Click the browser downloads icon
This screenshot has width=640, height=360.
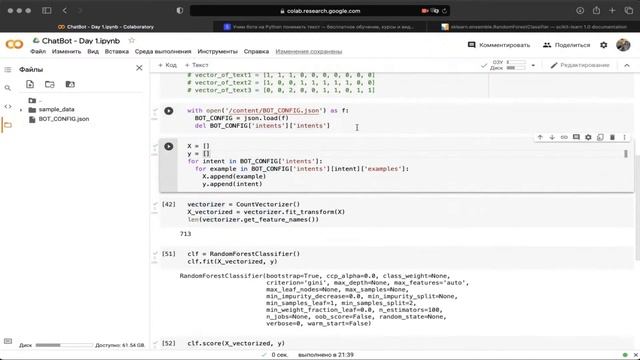pos(580,11)
